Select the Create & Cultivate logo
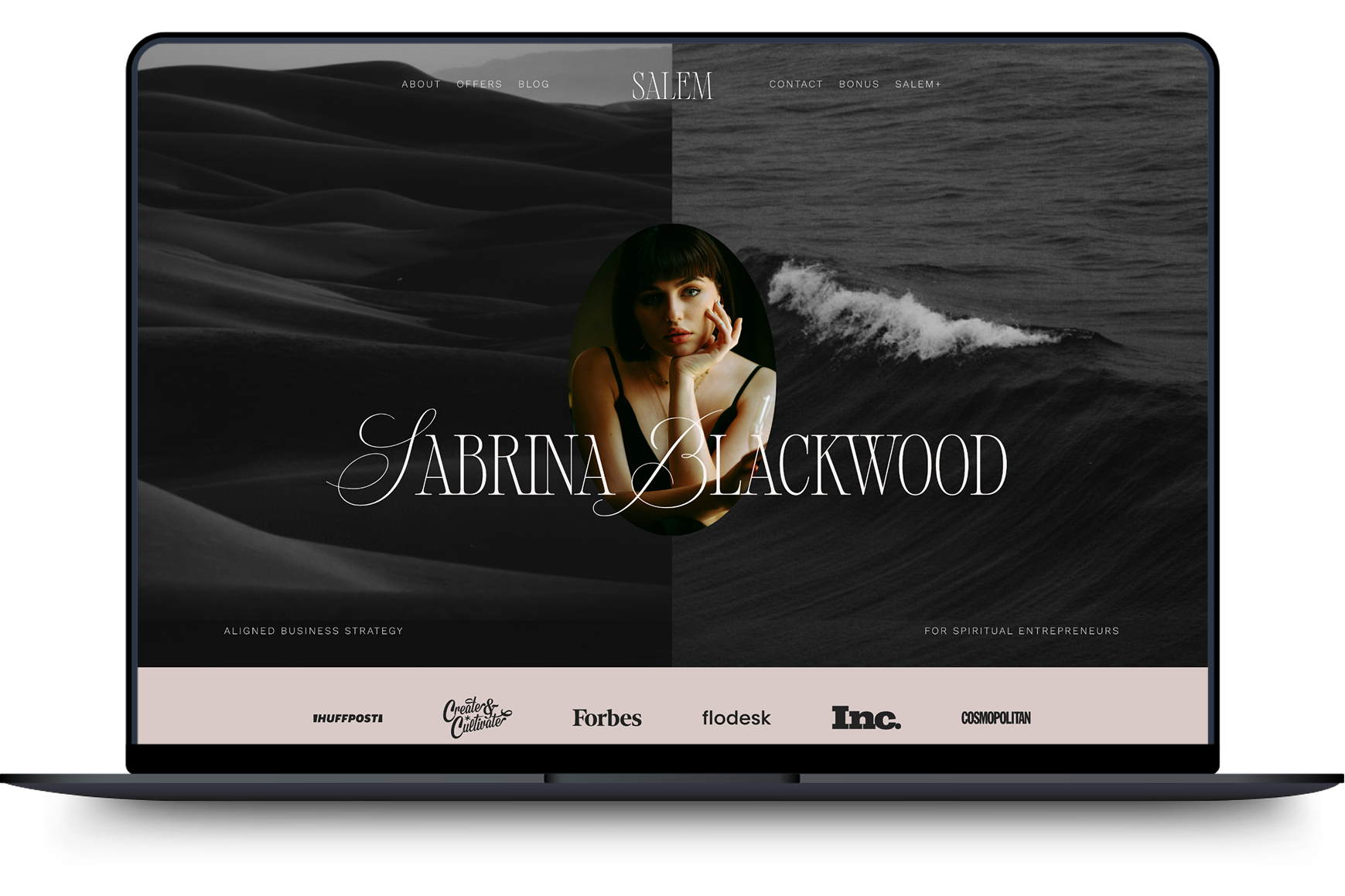1345x896 pixels. [479, 717]
